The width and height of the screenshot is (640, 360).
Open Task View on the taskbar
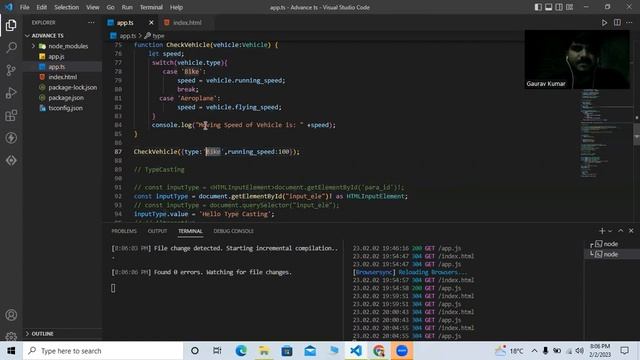pyautogui.click(x=217, y=351)
